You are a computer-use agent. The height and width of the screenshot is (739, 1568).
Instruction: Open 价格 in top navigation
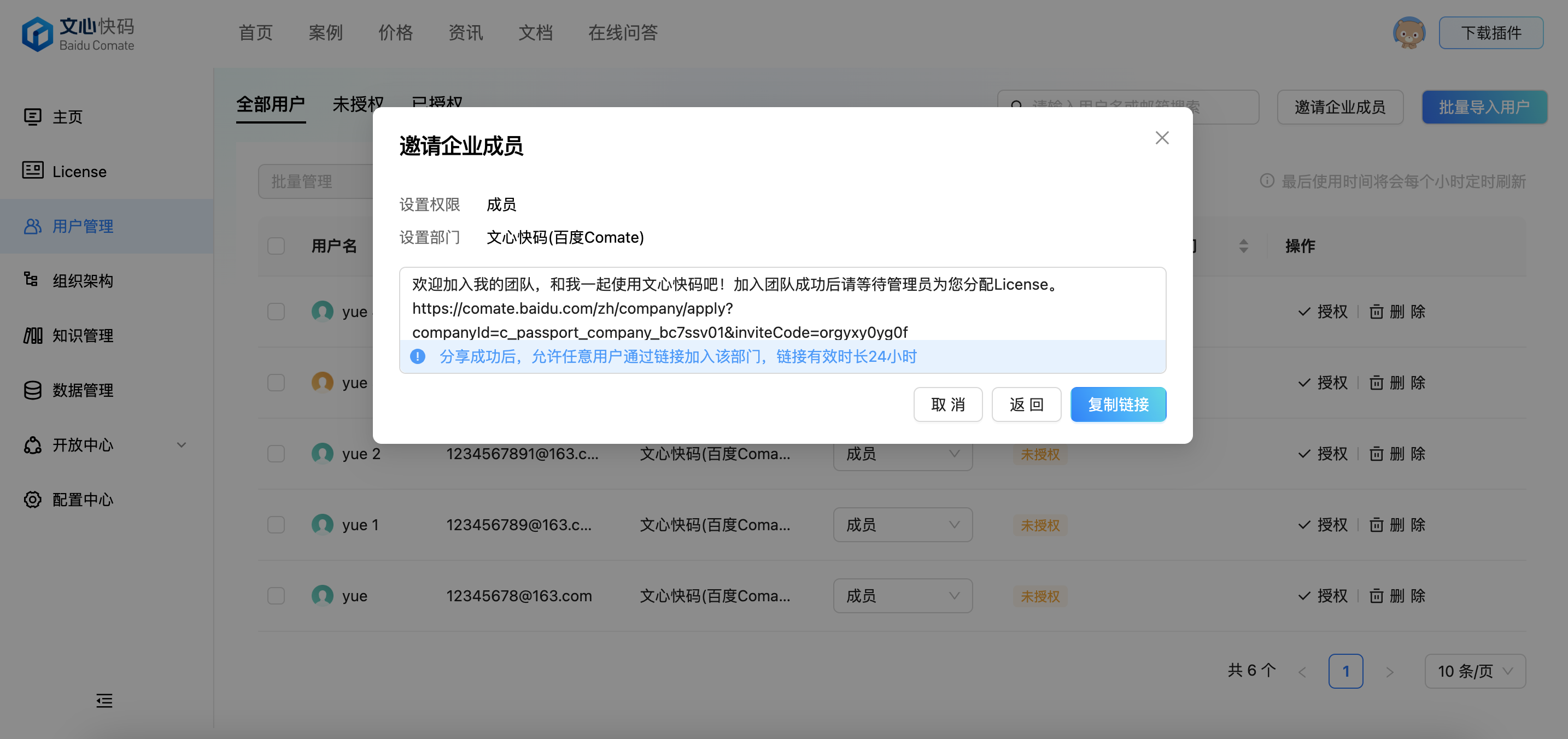[x=396, y=33]
